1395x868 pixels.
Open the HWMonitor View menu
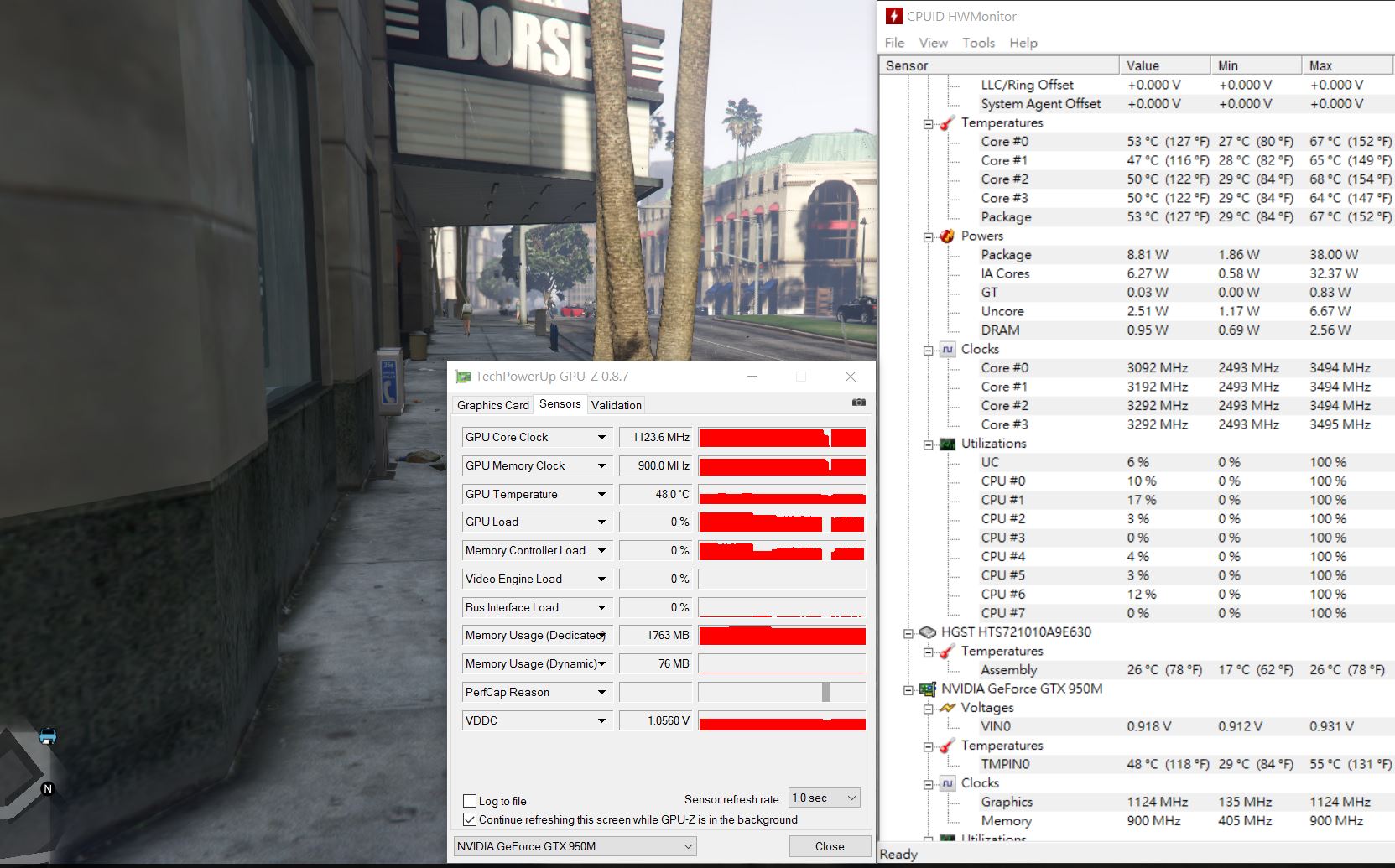tap(933, 43)
